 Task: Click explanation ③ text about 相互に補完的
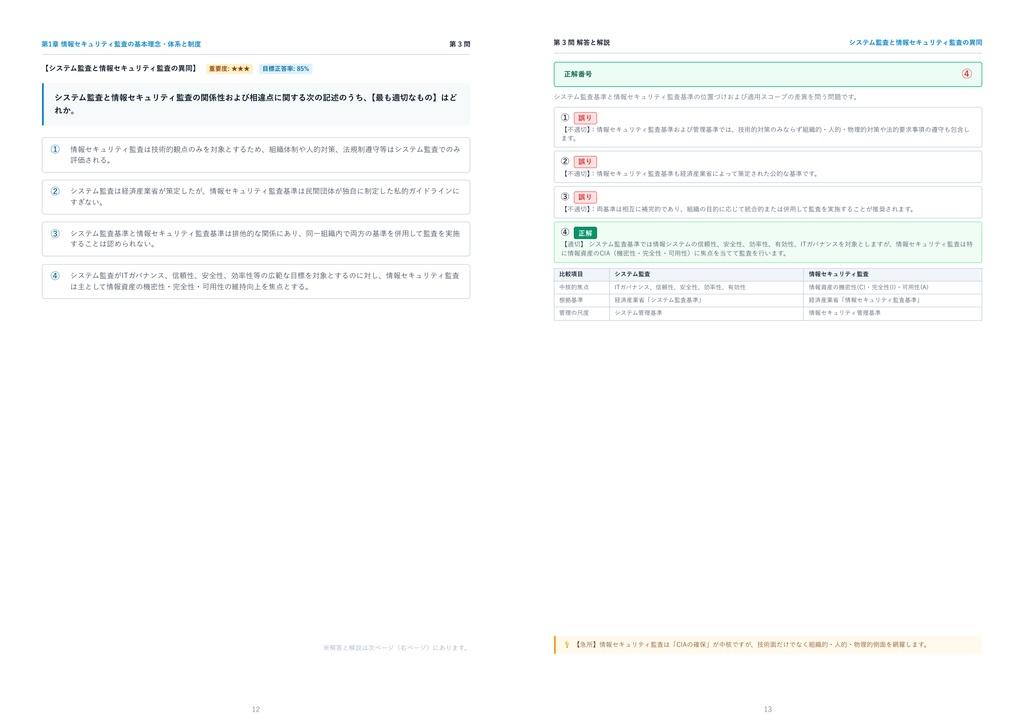(x=738, y=210)
